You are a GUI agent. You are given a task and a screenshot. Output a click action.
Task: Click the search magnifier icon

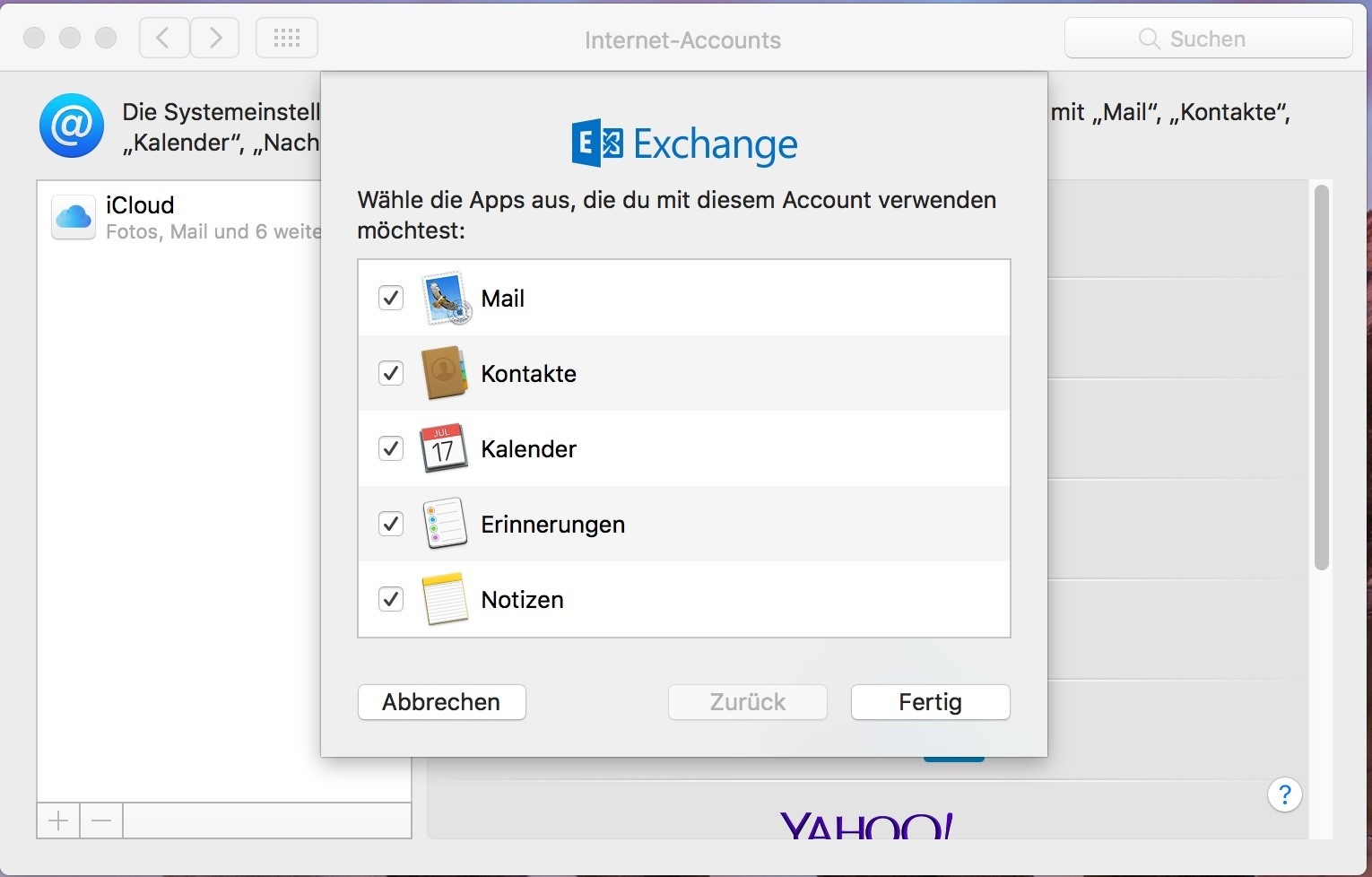point(1149,39)
